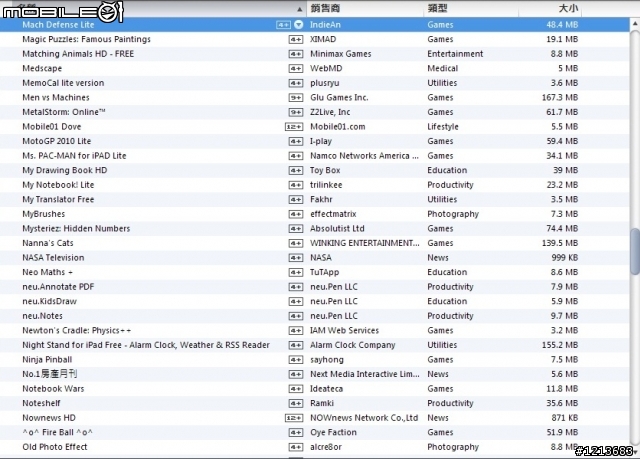640x459 pixels.
Task: Select Men vs Machines app
Action: [x=56, y=98]
